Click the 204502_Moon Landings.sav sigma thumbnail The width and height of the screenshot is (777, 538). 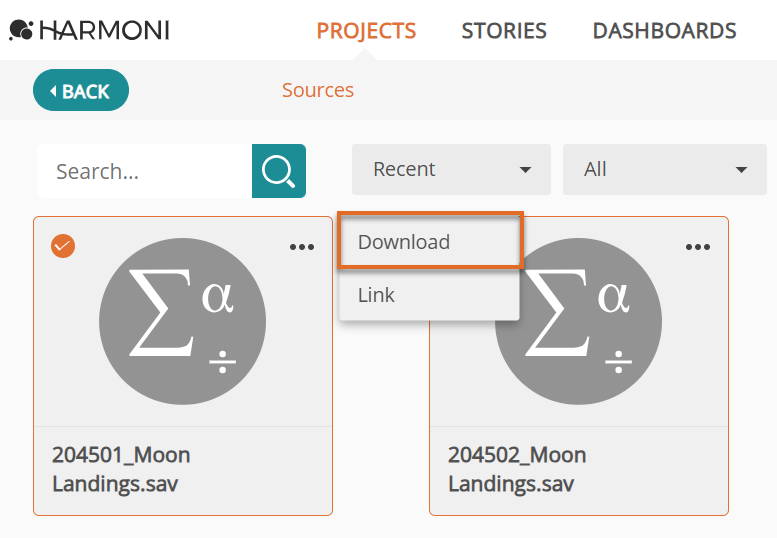[x=578, y=322]
